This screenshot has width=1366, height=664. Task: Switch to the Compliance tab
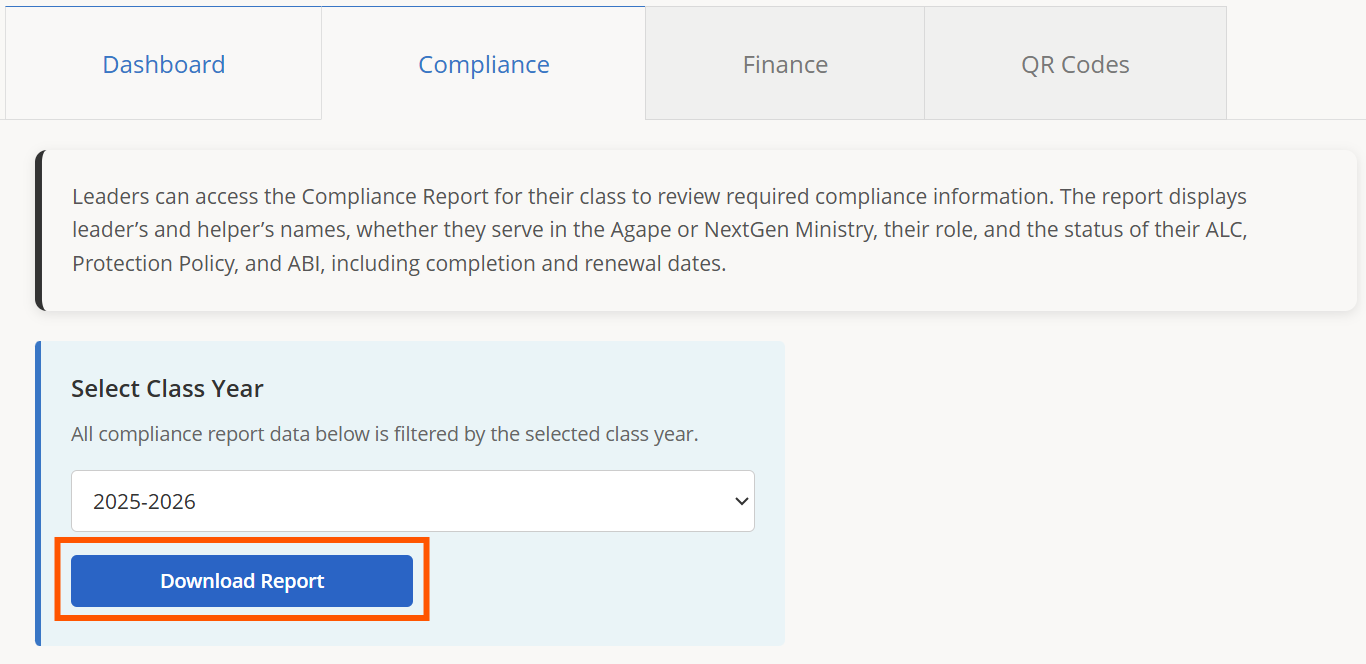click(484, 65)
